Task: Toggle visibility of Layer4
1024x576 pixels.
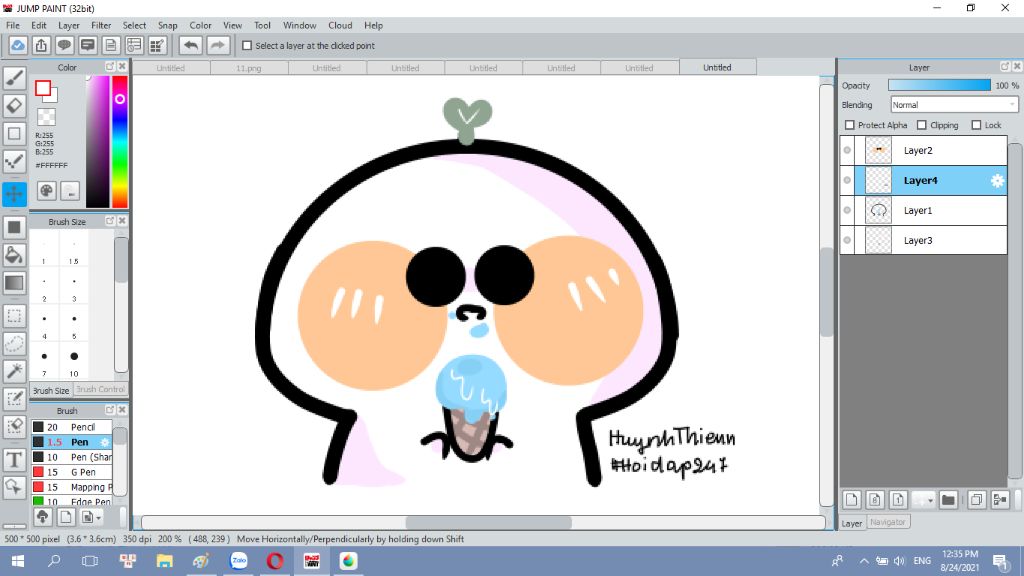Action: tap(847, 180)
